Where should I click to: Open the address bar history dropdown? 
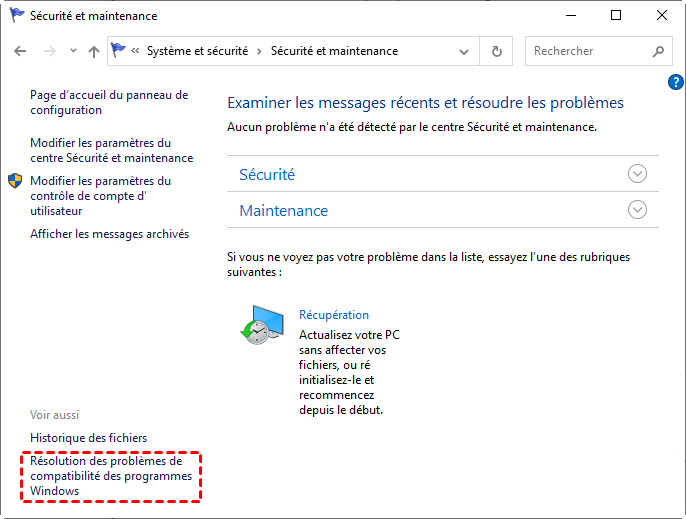(464, 52)
